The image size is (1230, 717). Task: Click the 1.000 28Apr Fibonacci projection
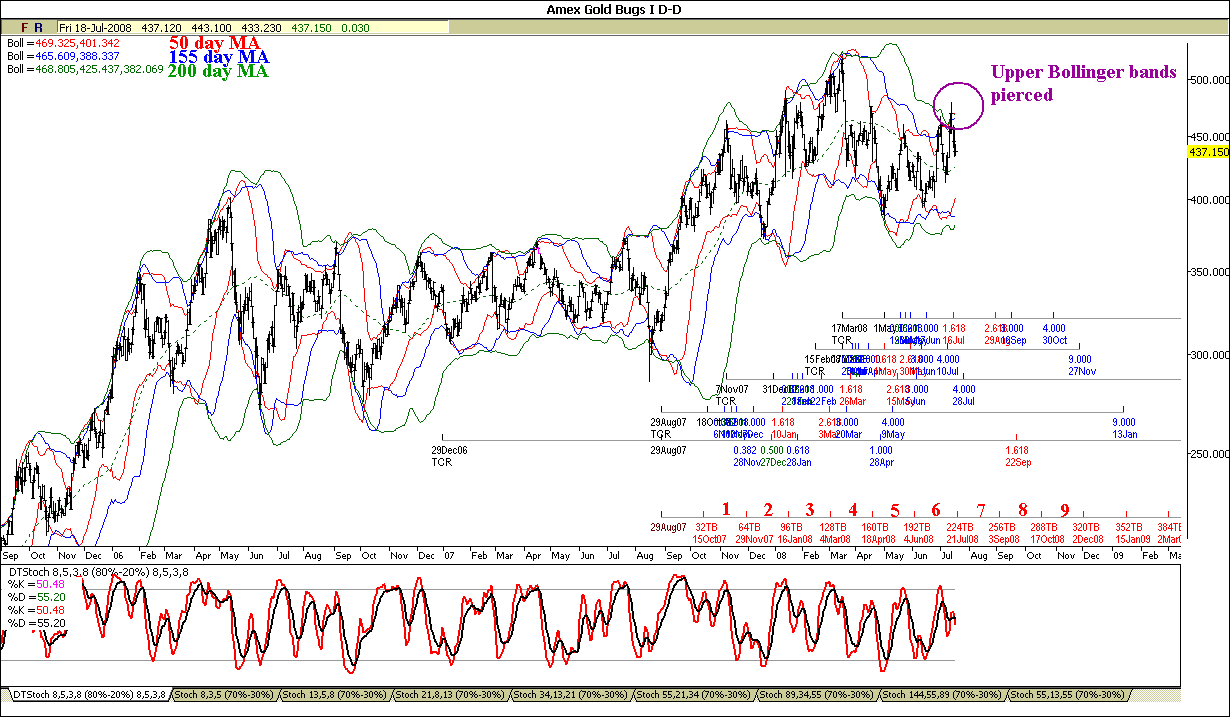(881, 456)
